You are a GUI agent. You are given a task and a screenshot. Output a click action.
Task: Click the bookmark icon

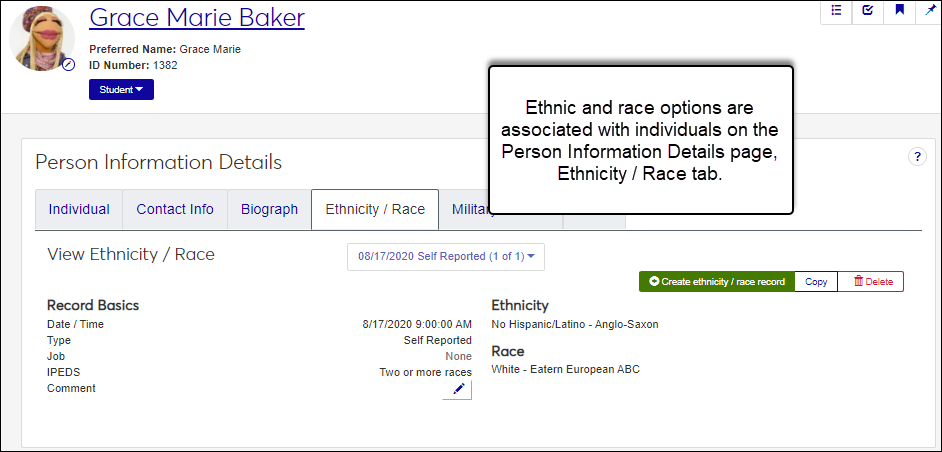click(x=899, y=10)
